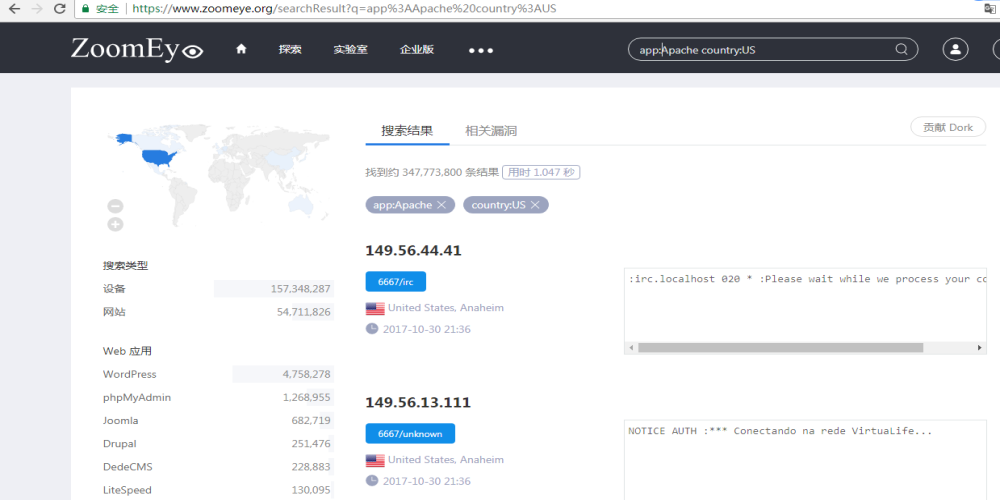Click the 6667/unknown port button
Viewport: 1000px width, 500px height.
point(410,434)
